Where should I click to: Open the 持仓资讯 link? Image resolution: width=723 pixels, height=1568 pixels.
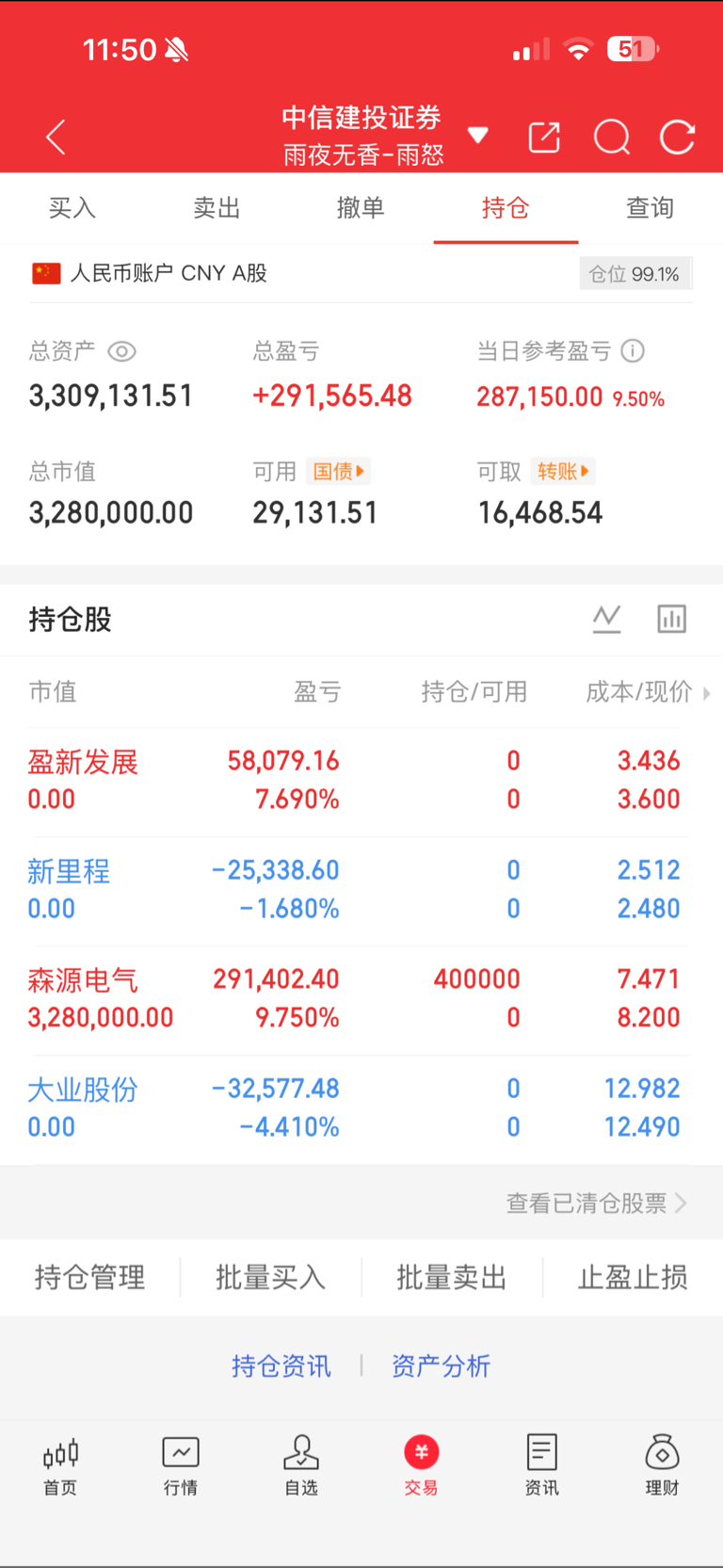click(x=281, y=1366)
